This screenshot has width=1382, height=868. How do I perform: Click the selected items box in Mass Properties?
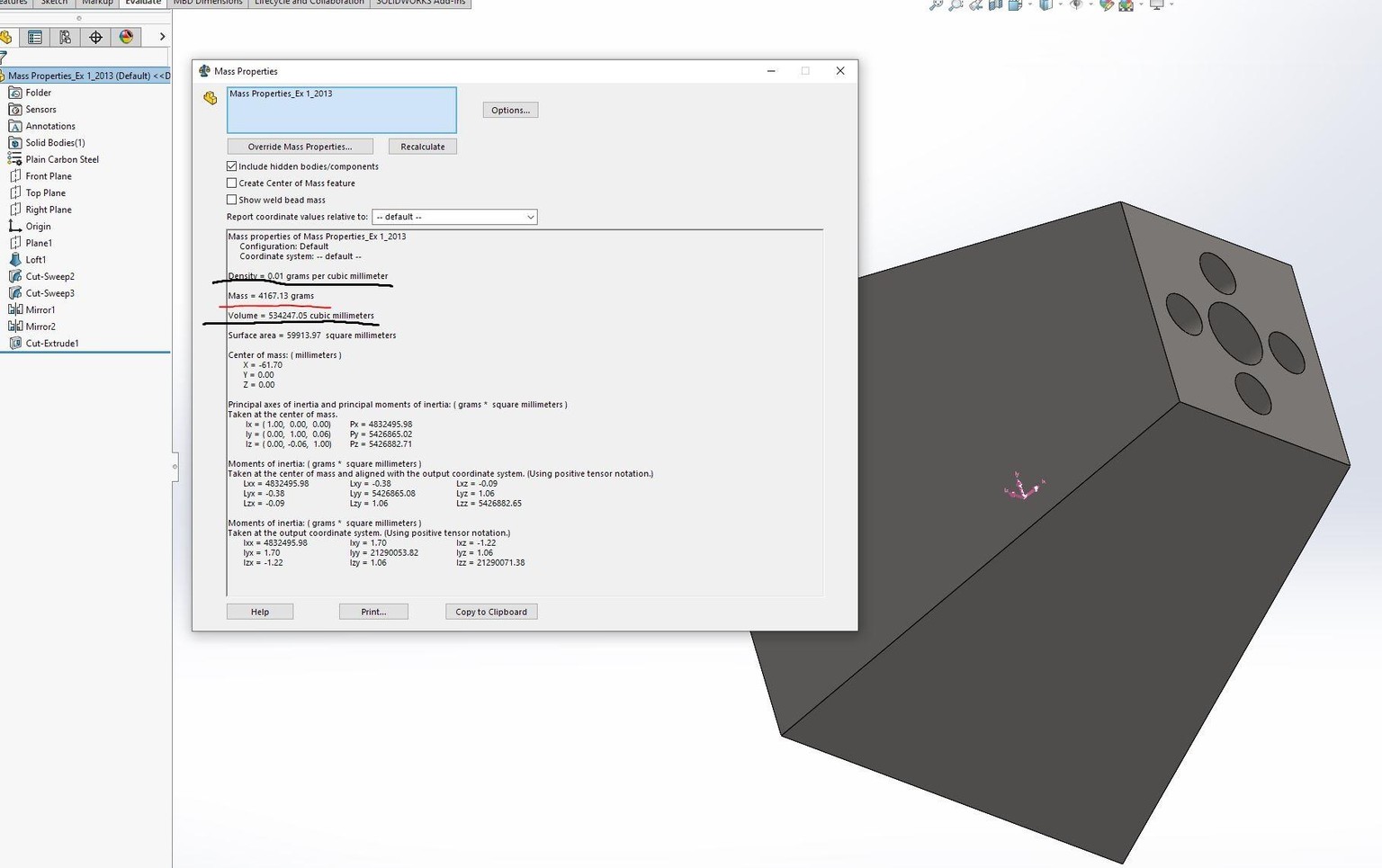(342, 110)
